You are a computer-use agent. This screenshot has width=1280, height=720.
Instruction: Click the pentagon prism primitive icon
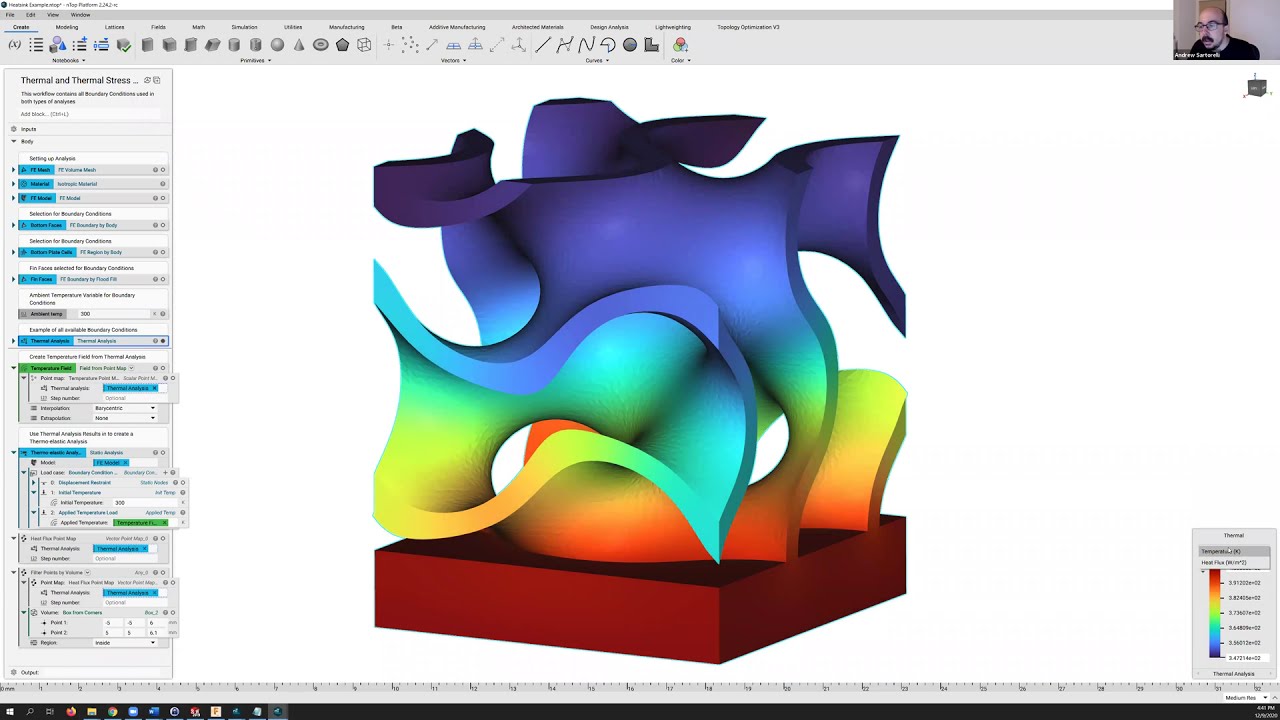[343, 45]
